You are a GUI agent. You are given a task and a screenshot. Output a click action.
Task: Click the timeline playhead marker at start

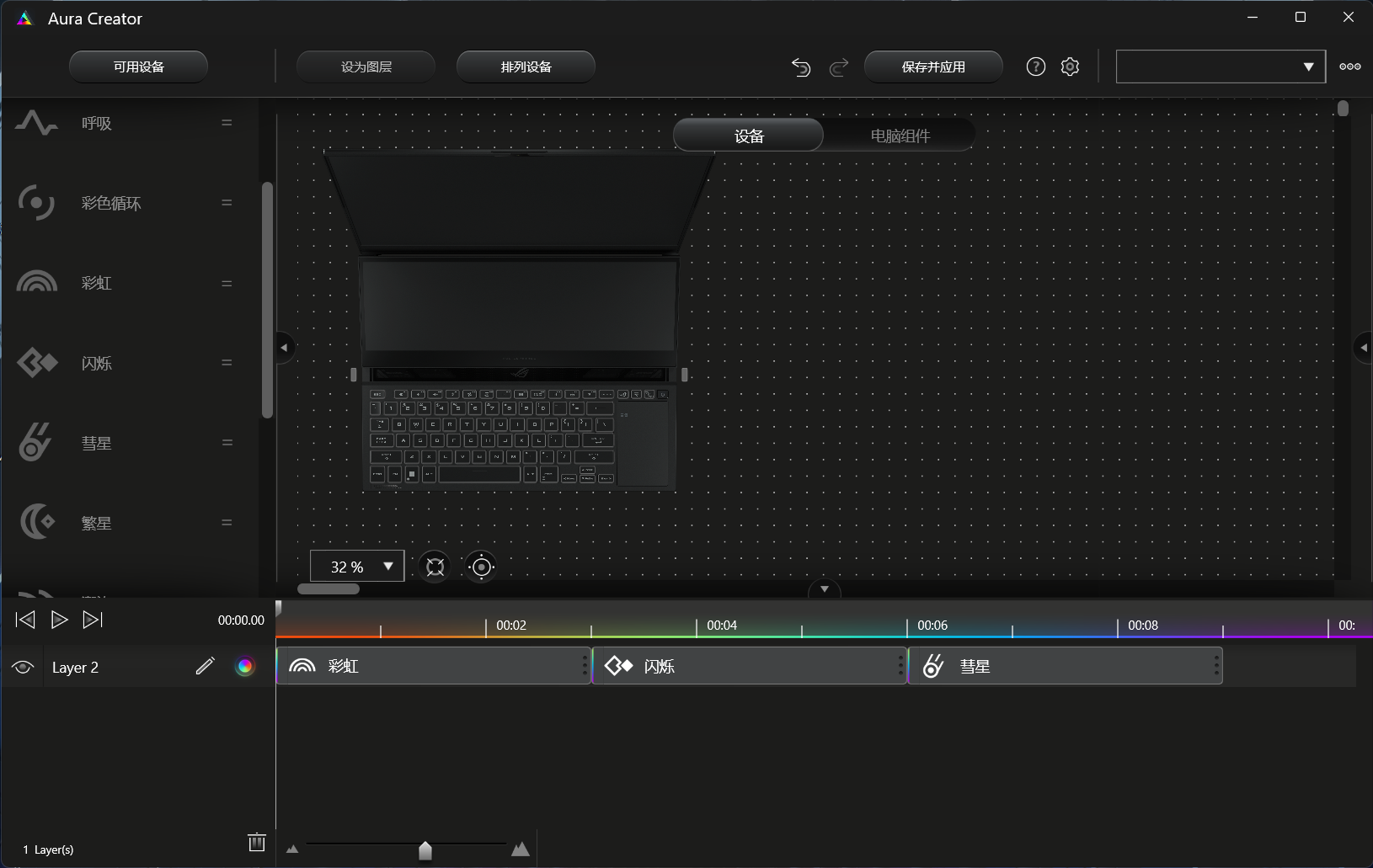pos(278,607)
